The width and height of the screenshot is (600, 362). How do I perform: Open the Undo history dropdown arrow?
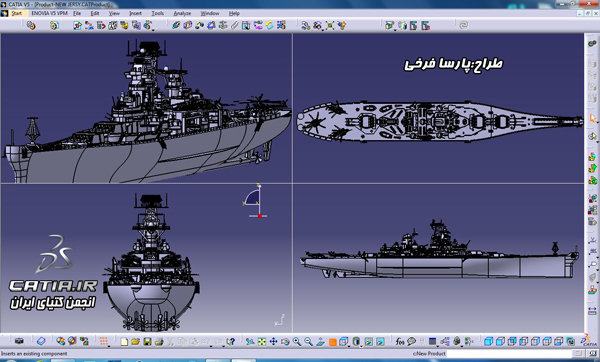point(211,346)
